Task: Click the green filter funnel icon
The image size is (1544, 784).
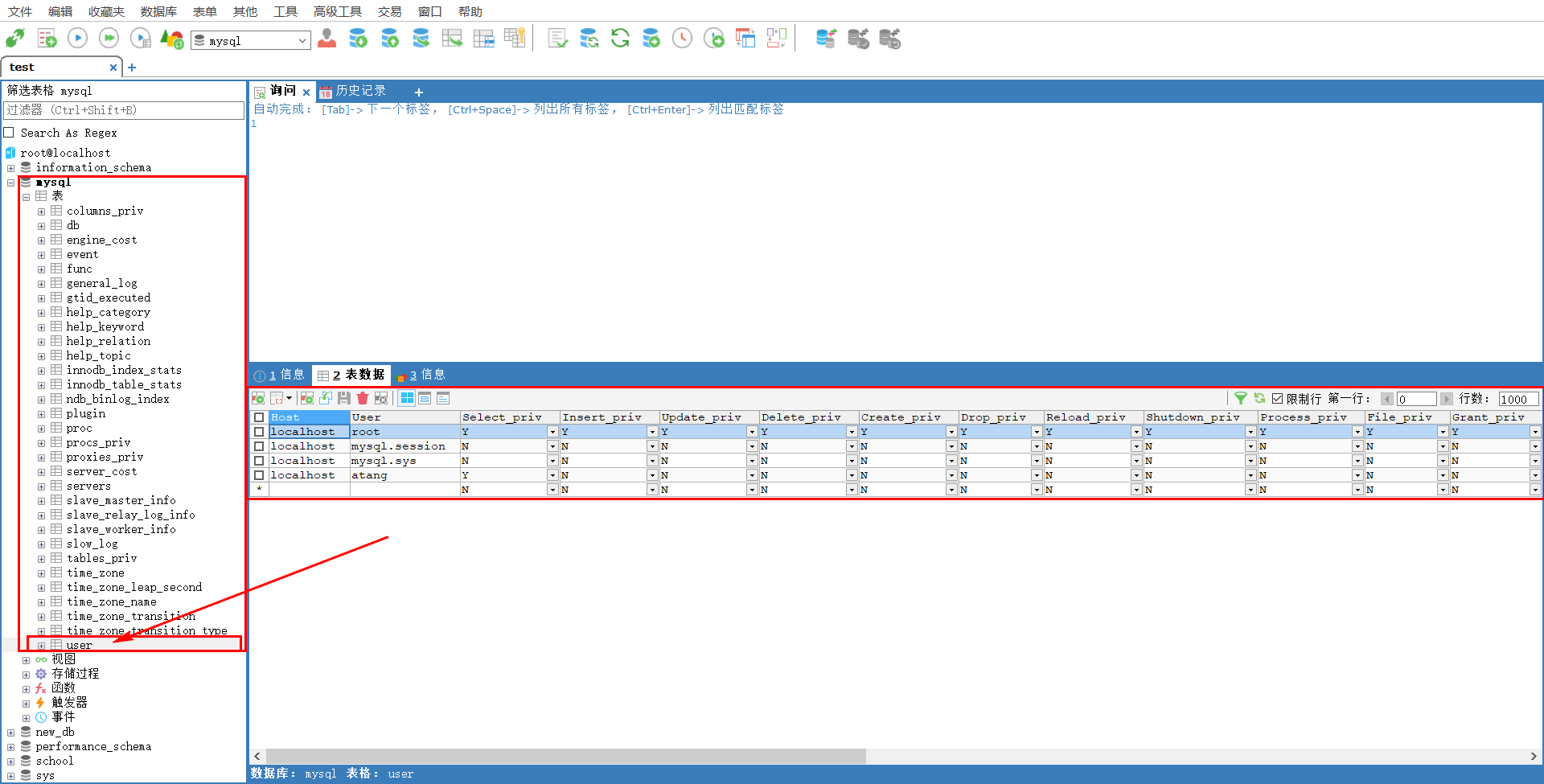Action: pyautogui.click(x=1241, y=398)
